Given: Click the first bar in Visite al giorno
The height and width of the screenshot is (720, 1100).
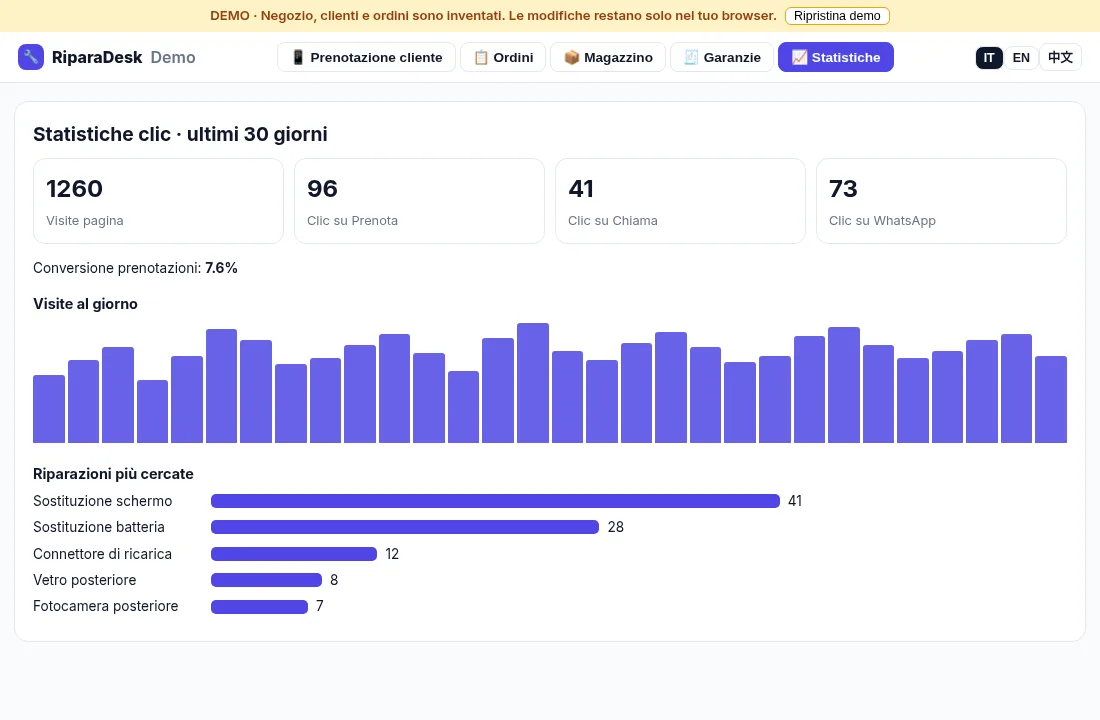Looking at the screenshot, I should pos(49,409).
